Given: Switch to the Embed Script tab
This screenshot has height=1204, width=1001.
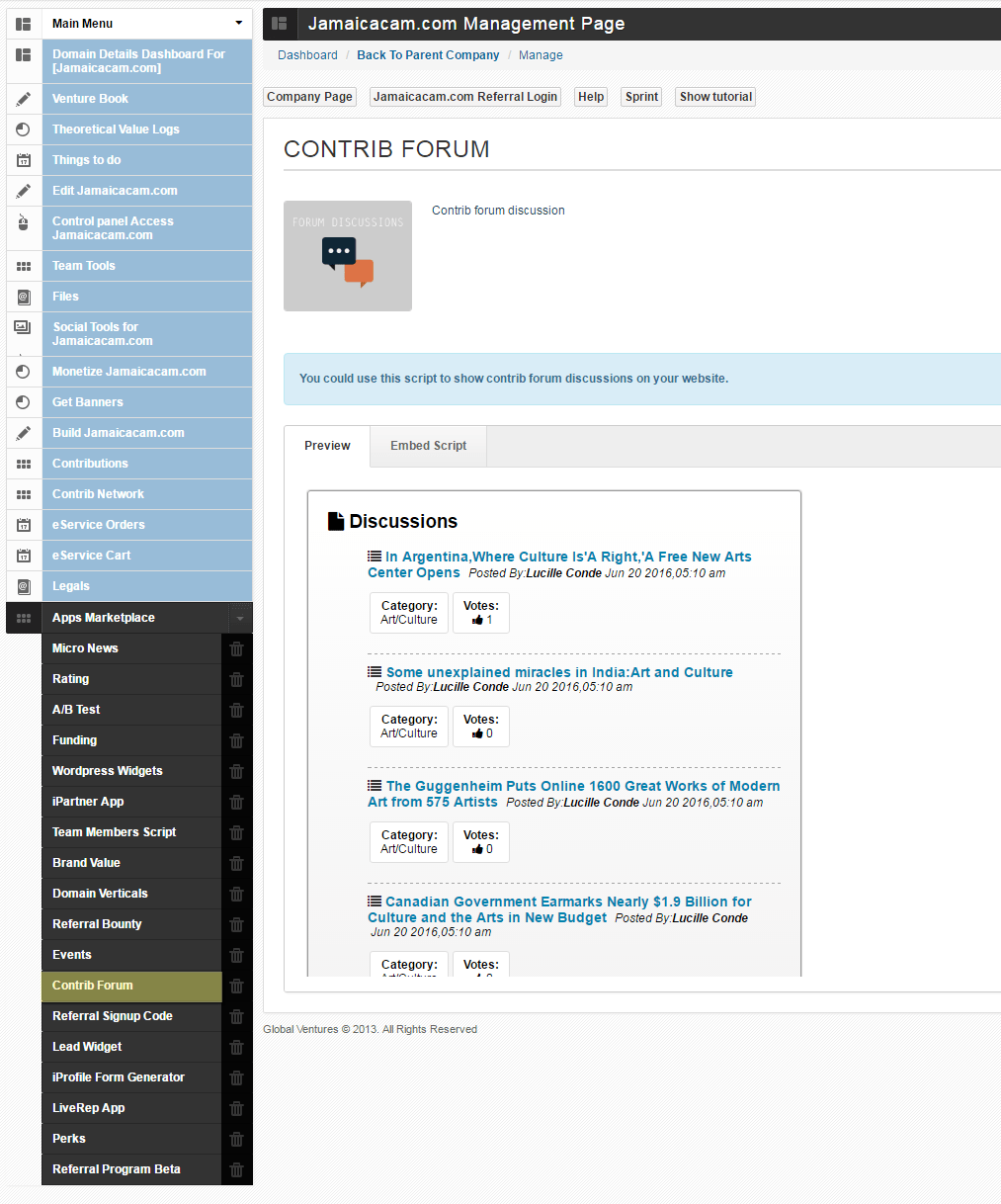Looking at the screenshot, I should click(x=429, y=446).
